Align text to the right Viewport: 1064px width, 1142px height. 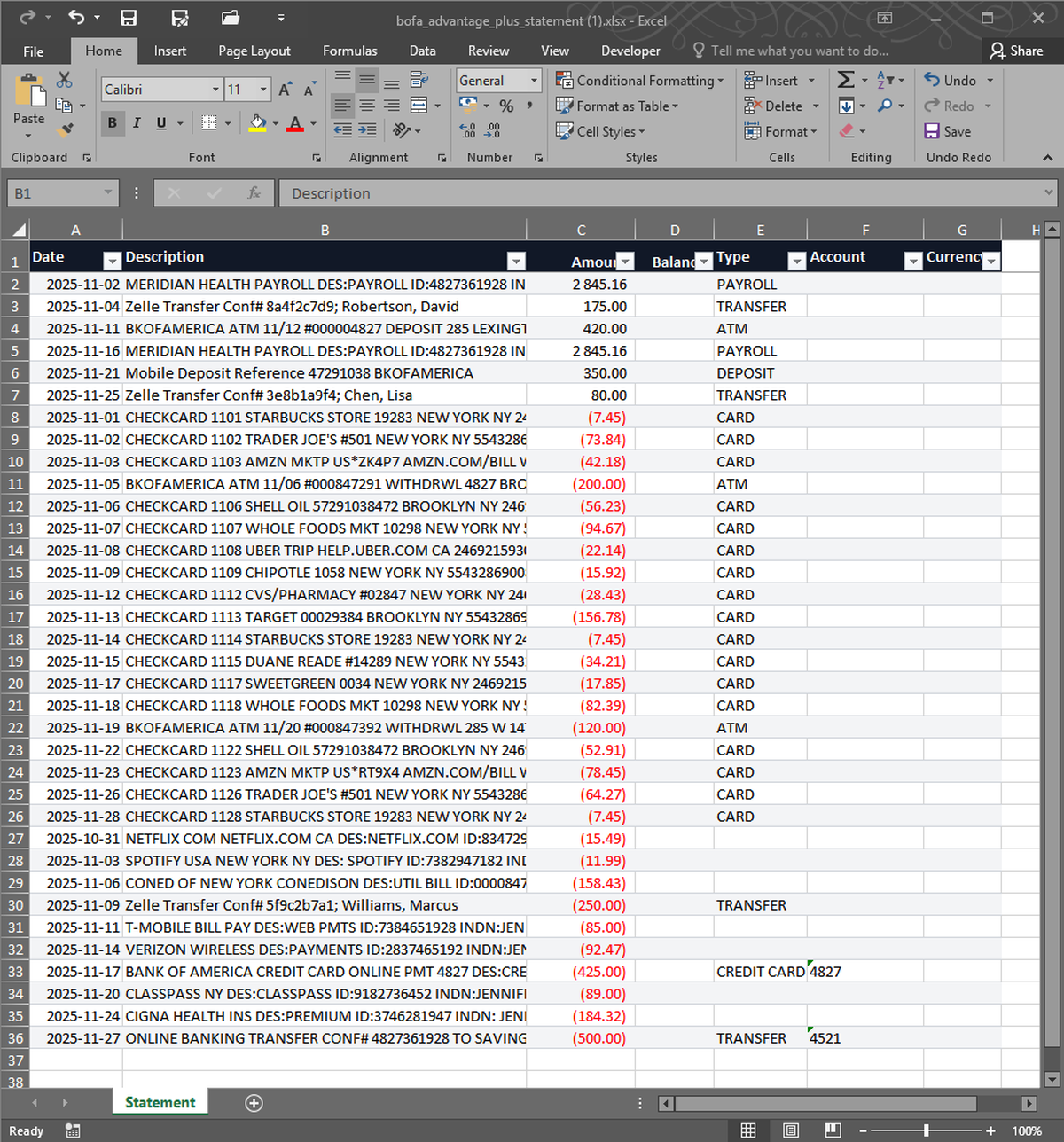(391, 106)
